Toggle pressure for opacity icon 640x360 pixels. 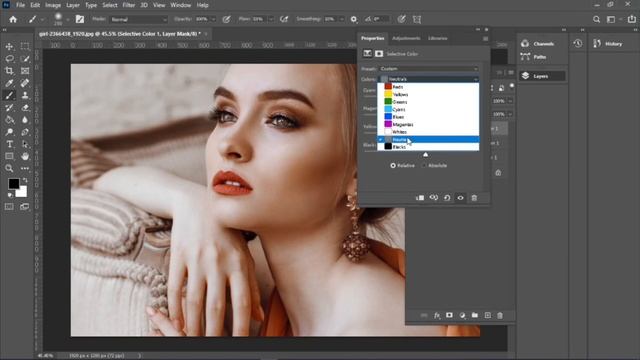tap(226, 19)
